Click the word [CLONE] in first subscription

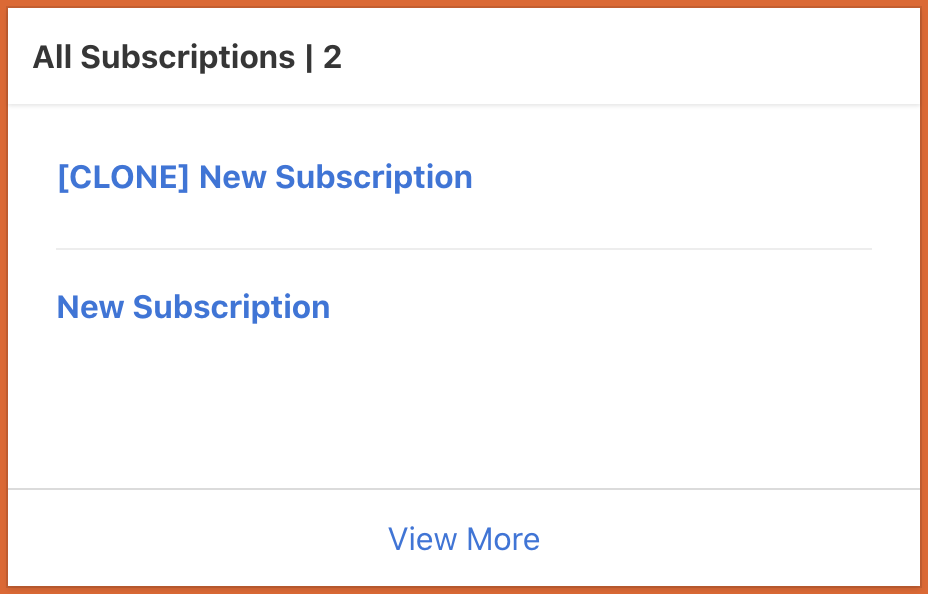pyautogui.click(x=123, y=178)
